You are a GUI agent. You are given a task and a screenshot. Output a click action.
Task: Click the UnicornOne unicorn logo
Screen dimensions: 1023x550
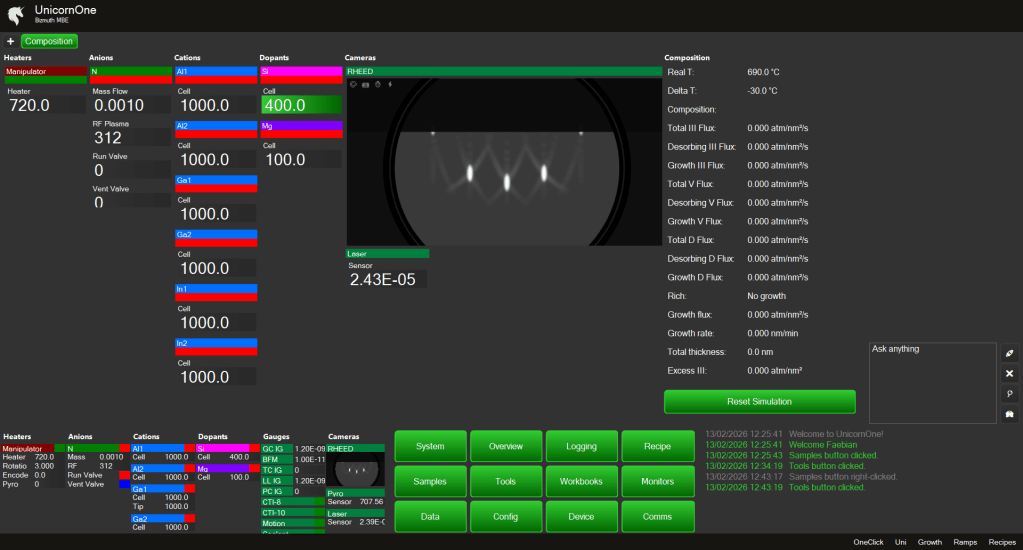click(16, 14)
